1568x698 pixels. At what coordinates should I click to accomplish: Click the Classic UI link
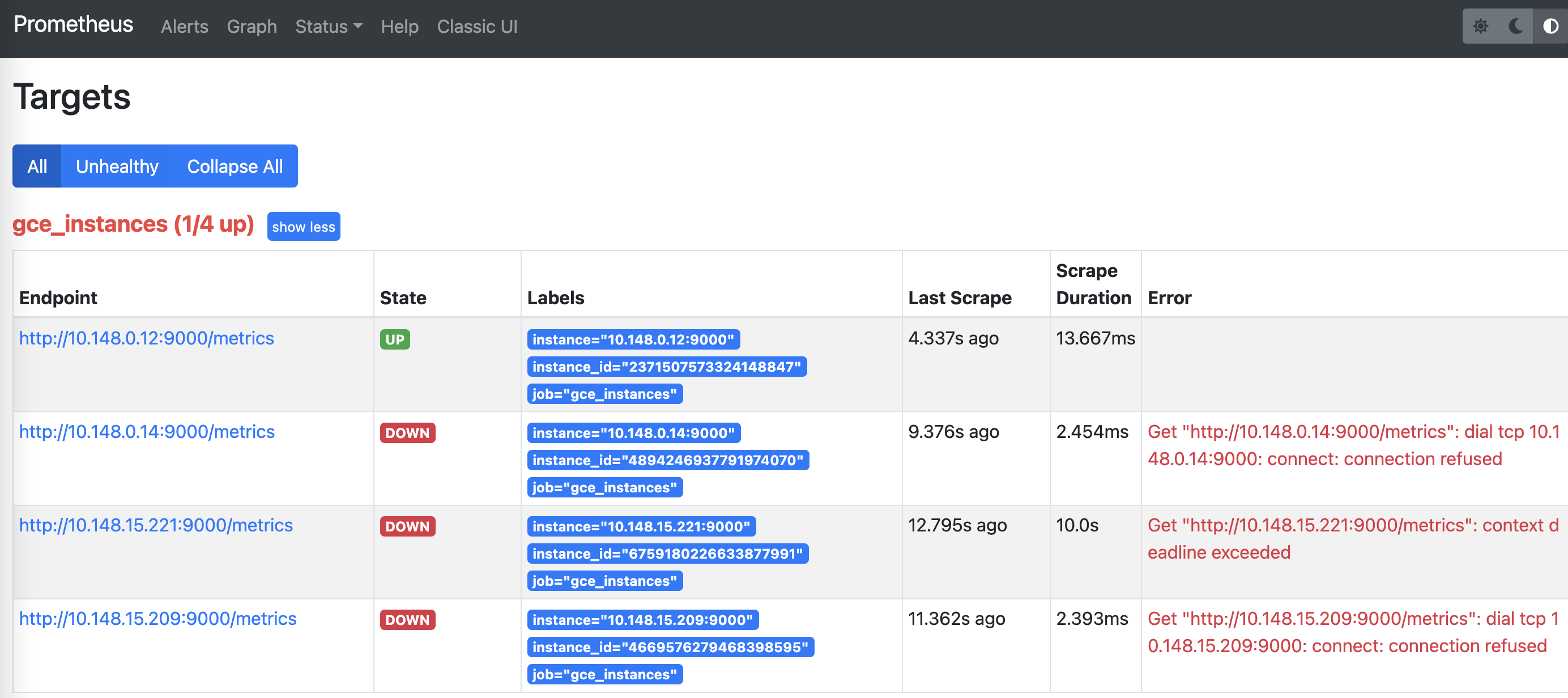[476, 28]
